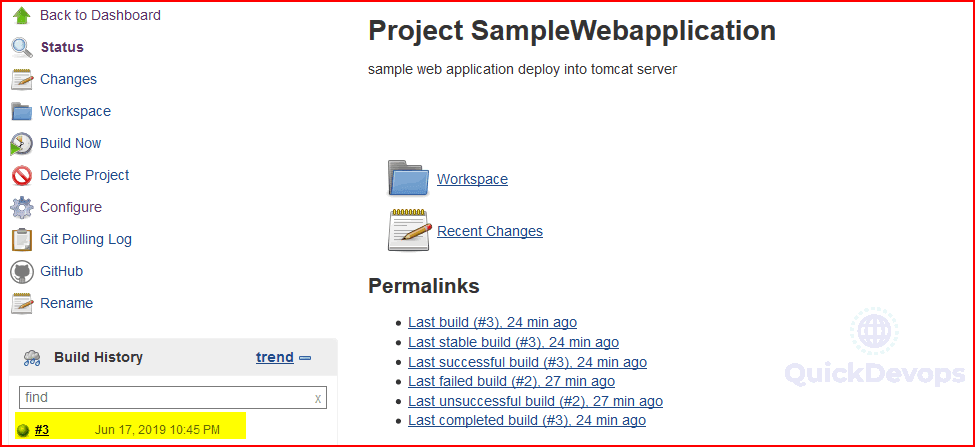Click the red Delete Project icon
The height and width of the screenshot is (447, 975).
tap(22, 175)
